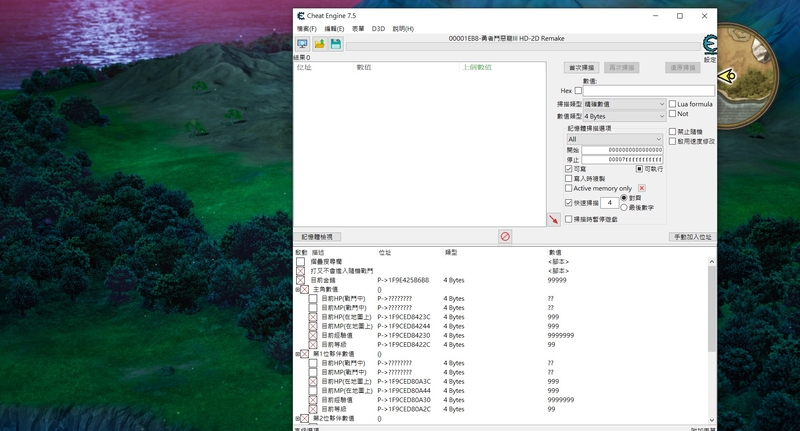Open the 檔案(F) menu
Image resolution: width=800 pixels, height=431 pixels.
click(x=307, y=29)
